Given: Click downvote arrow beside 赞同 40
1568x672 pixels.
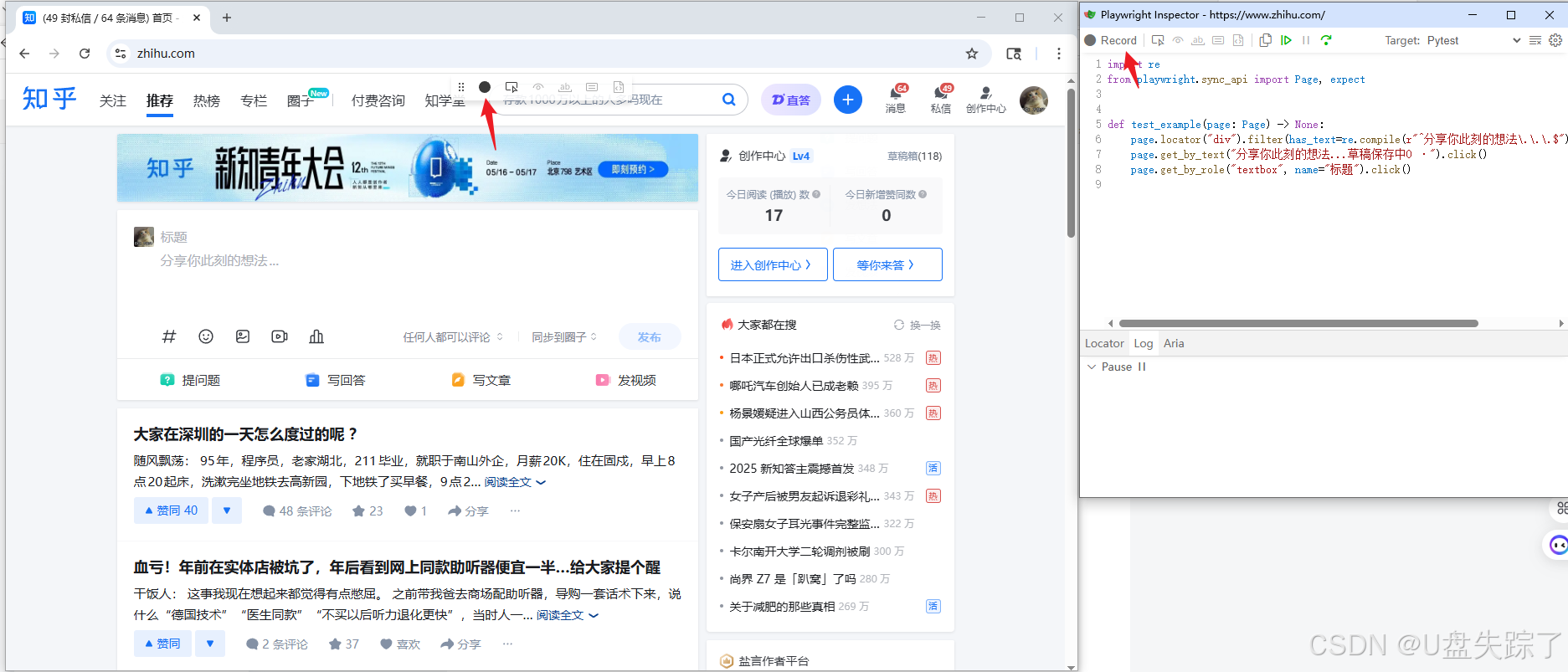Looking at the screenshot, I should tap(227, 510).
